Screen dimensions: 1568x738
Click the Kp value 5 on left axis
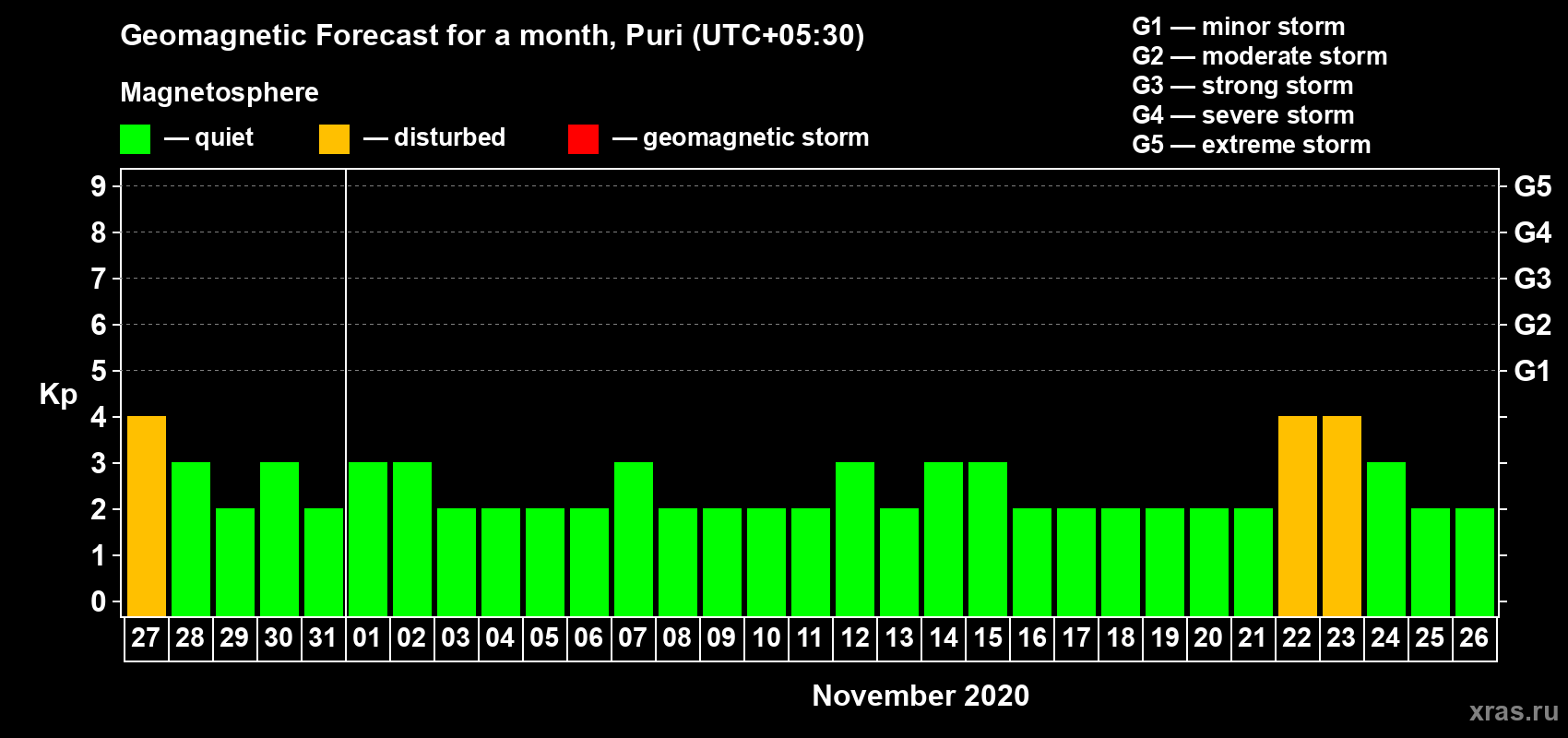click(x=99, y=371)
